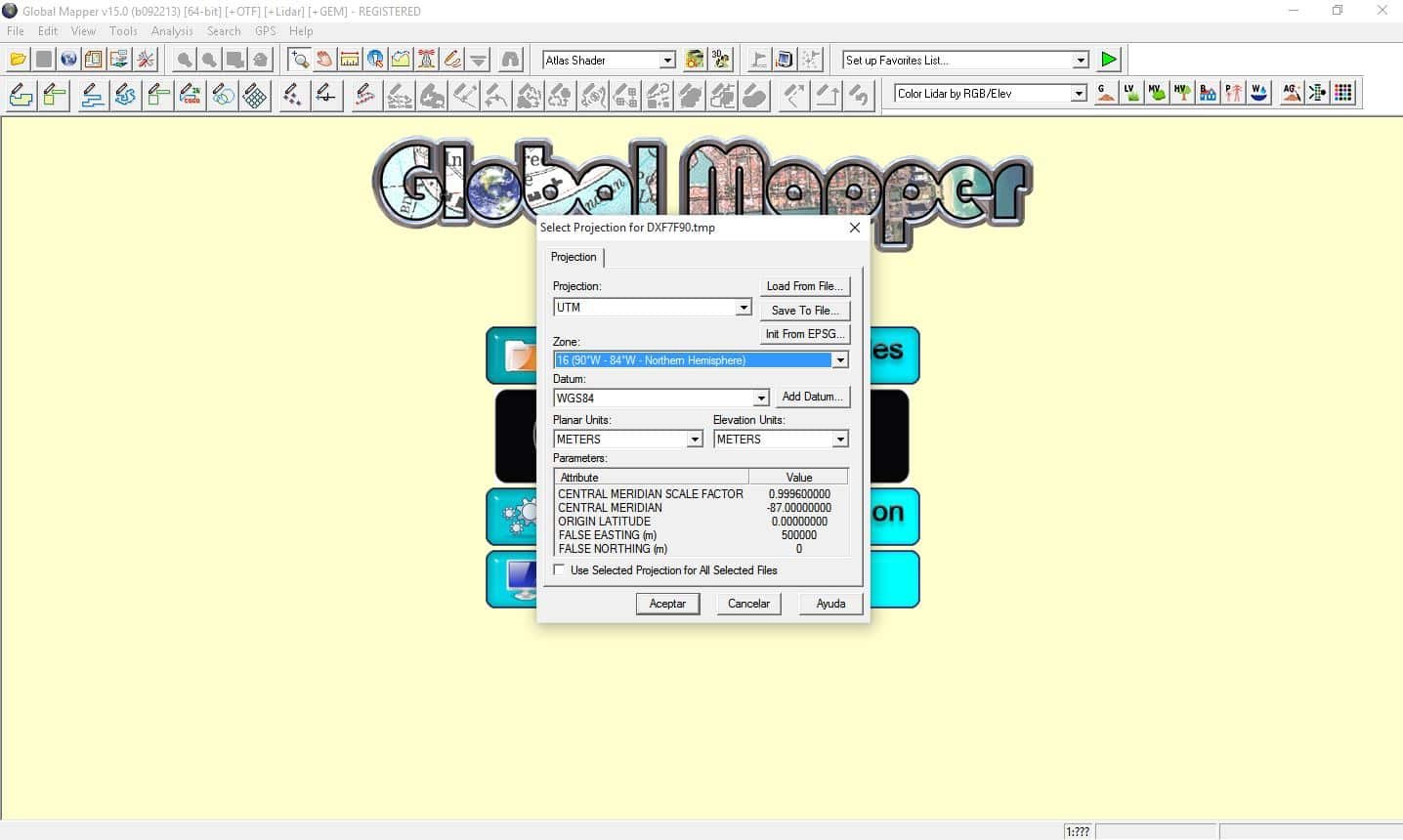Select the Digitizer pencil tool

tap(452, 60)
